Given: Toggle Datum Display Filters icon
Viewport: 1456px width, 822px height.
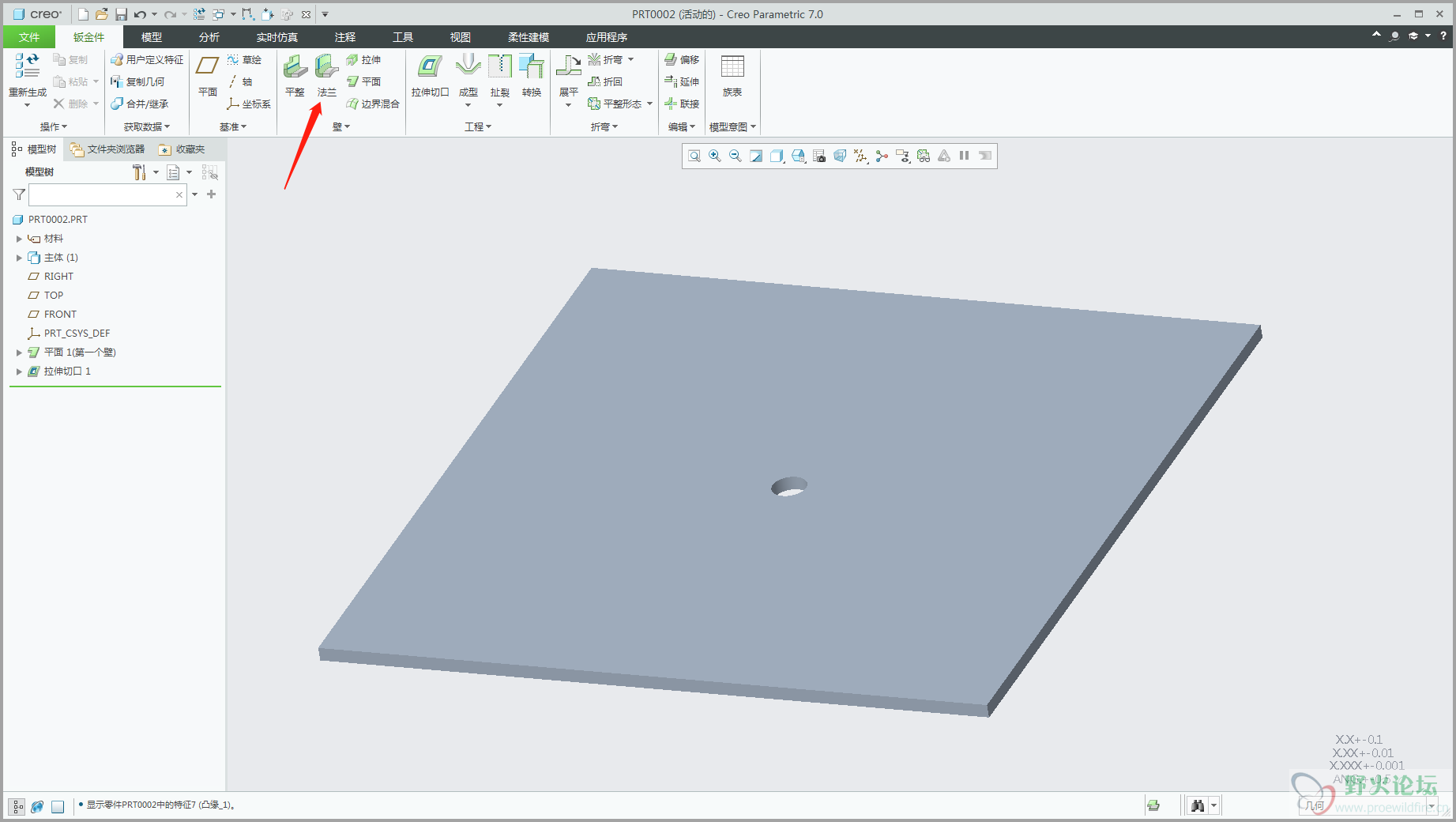Looking at the screenshot, I should pos(860,156).
